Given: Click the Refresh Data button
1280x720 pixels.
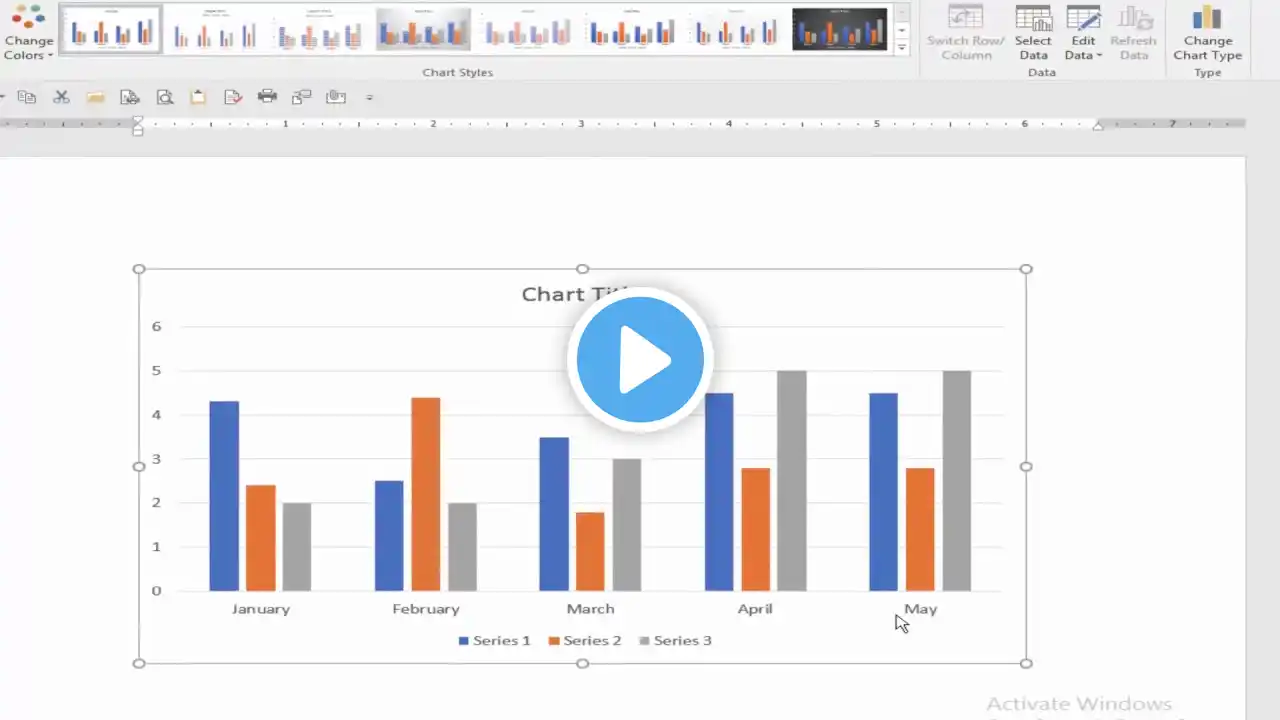Looking at the screenshot, I should click(1133, 32).
